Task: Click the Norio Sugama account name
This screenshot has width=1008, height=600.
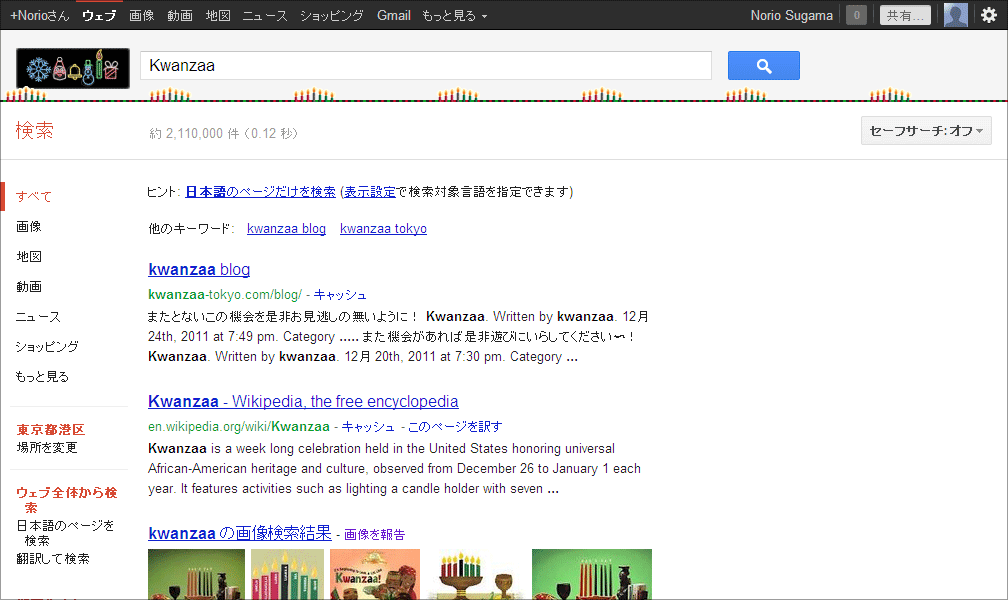Action: pyautogui.click(x=791, y=15)
